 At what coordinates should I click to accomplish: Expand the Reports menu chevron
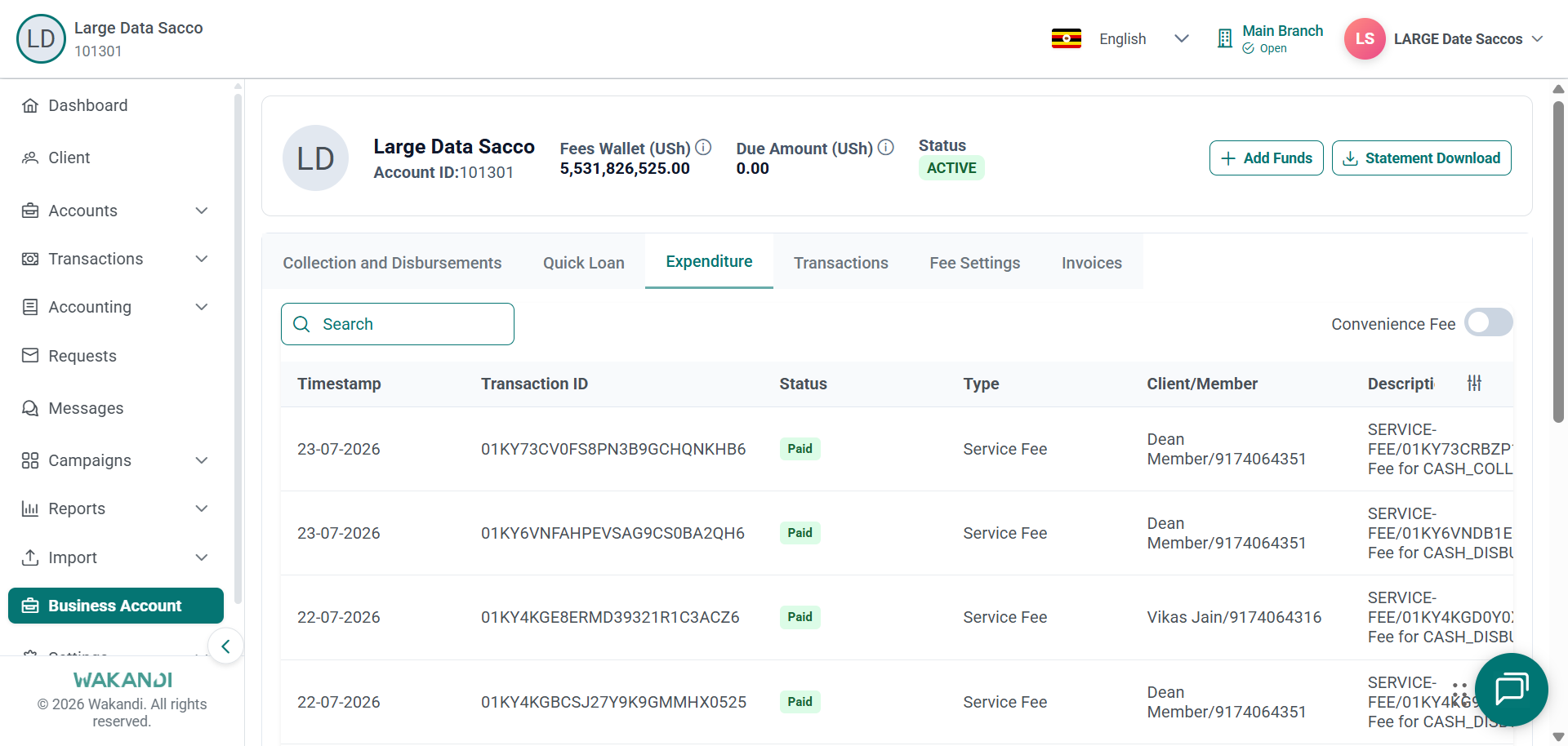coord(202,508)
